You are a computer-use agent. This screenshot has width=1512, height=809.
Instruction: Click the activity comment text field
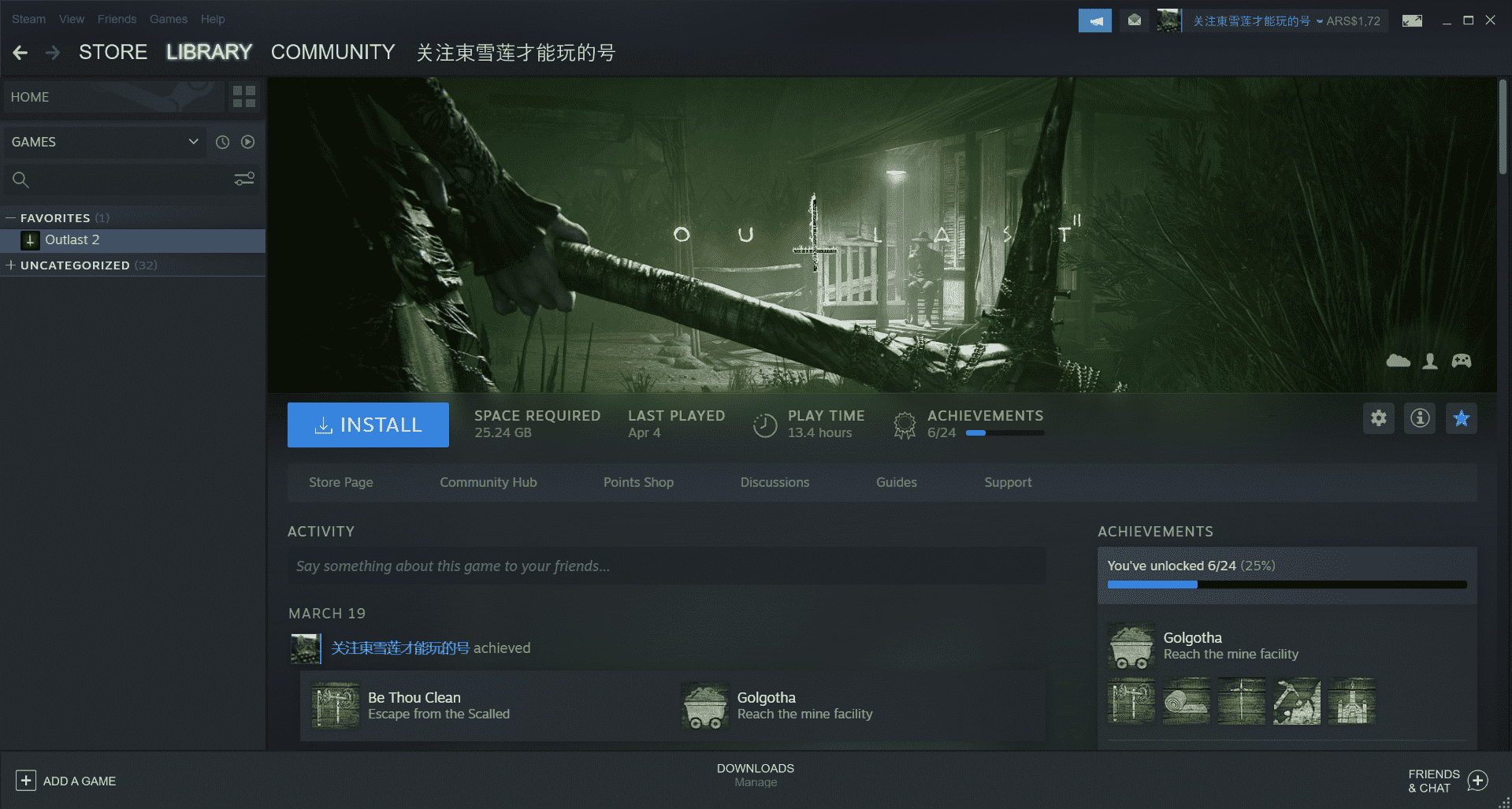666,566
